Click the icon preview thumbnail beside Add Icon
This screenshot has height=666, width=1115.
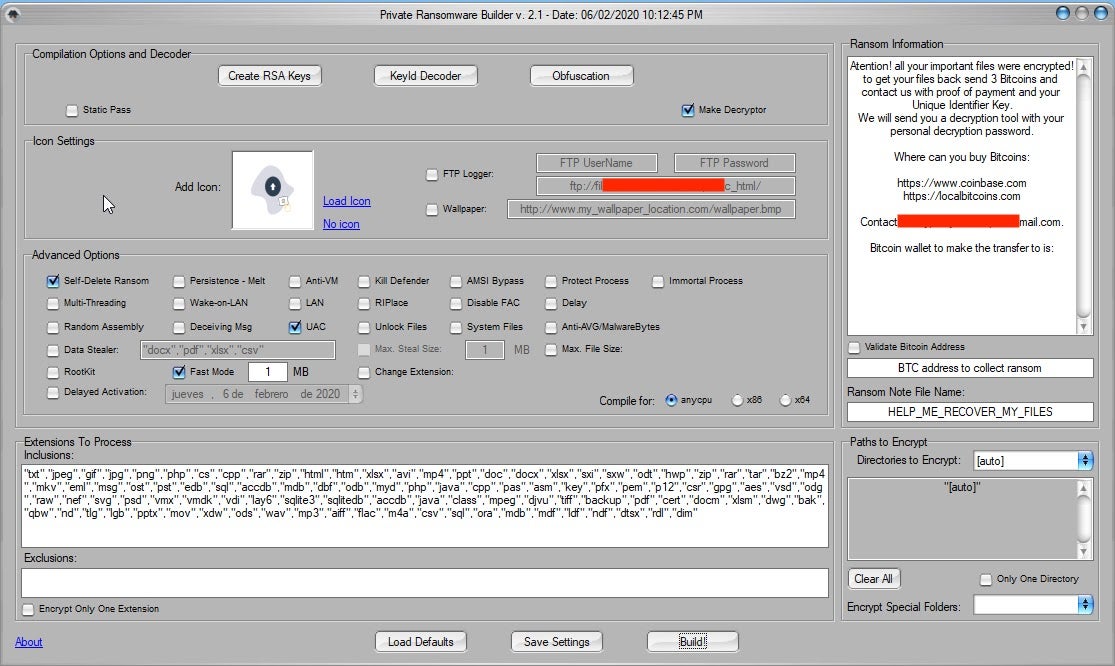[x=273, y=190]
